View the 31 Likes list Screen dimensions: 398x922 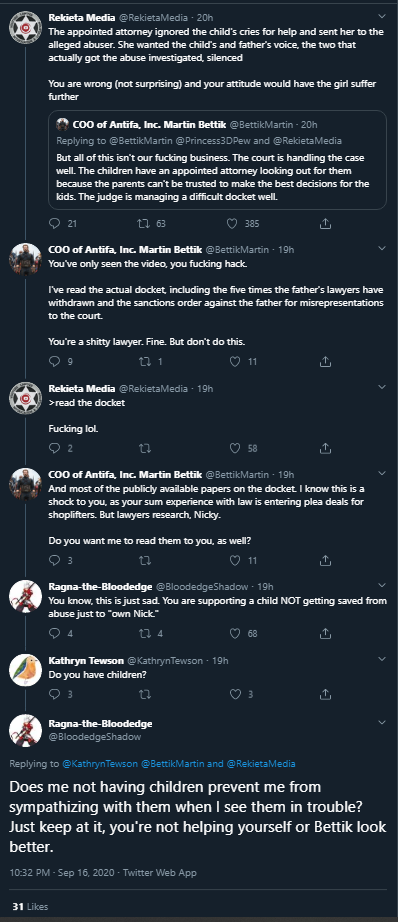[30, 906]
